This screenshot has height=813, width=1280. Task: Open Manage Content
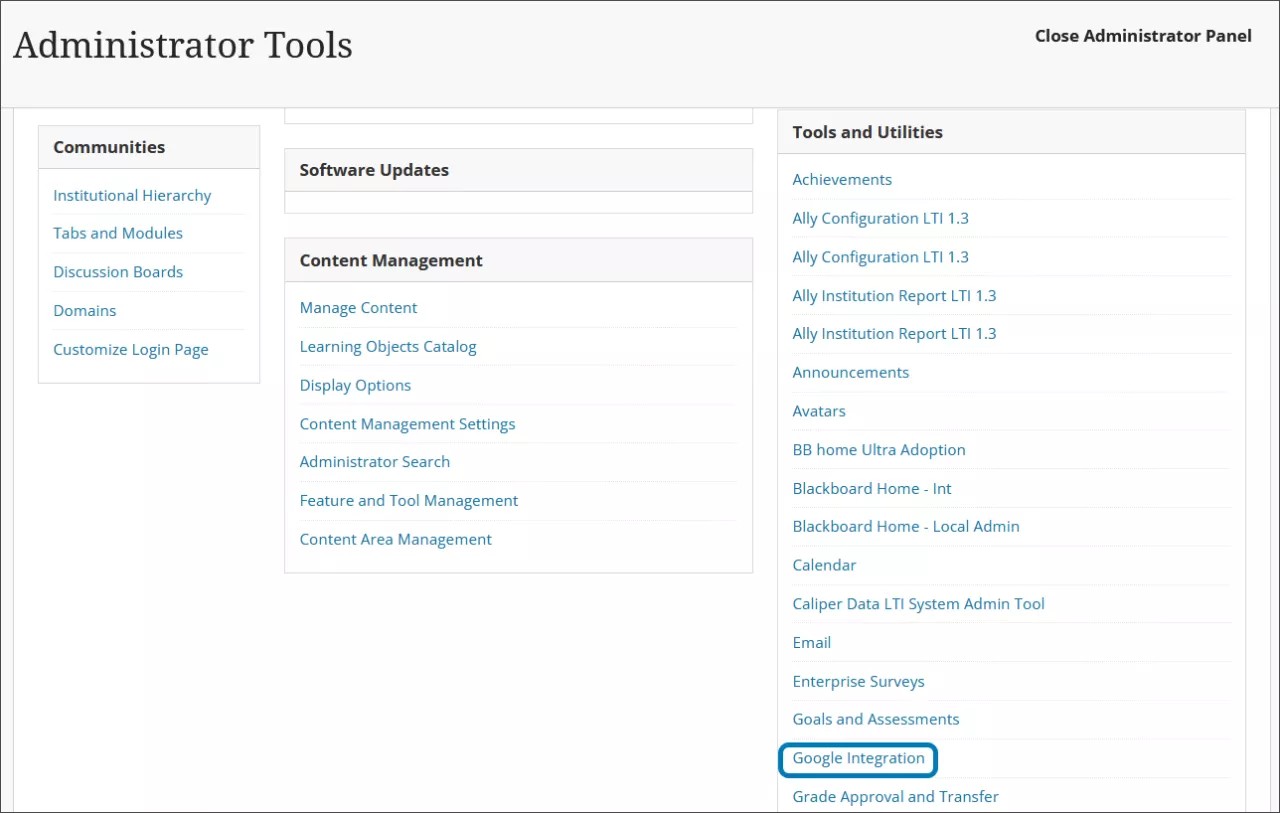pyautogui.click(x=358, y=307)
